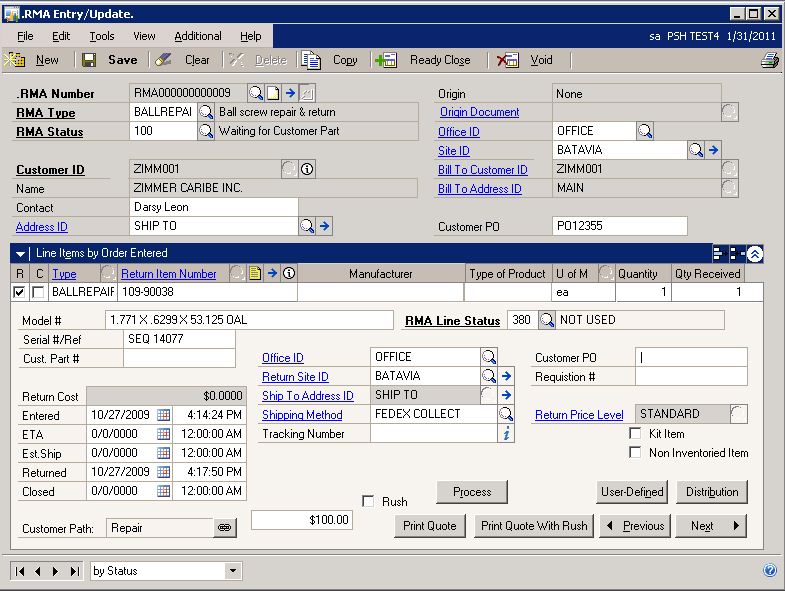The image size is (785, 591).
Task: Open RMA Line Status lookup magnifier
Action: point(547,320)
